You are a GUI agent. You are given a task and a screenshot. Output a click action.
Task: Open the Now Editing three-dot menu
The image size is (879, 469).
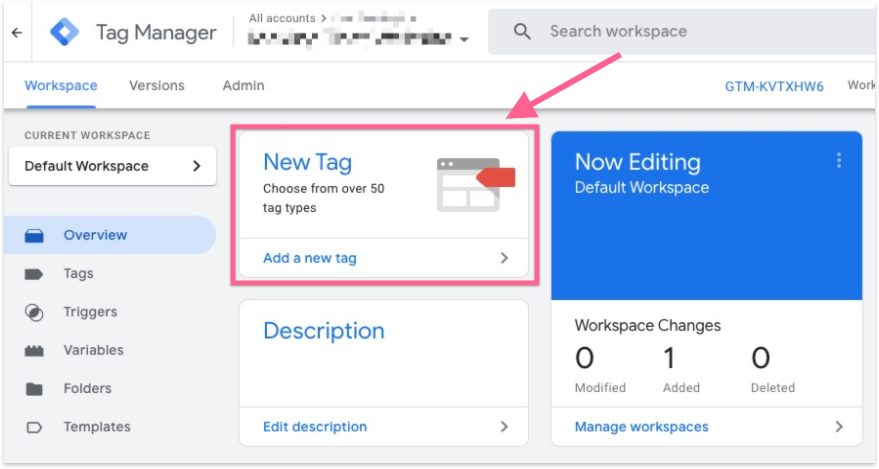(839, 161)
